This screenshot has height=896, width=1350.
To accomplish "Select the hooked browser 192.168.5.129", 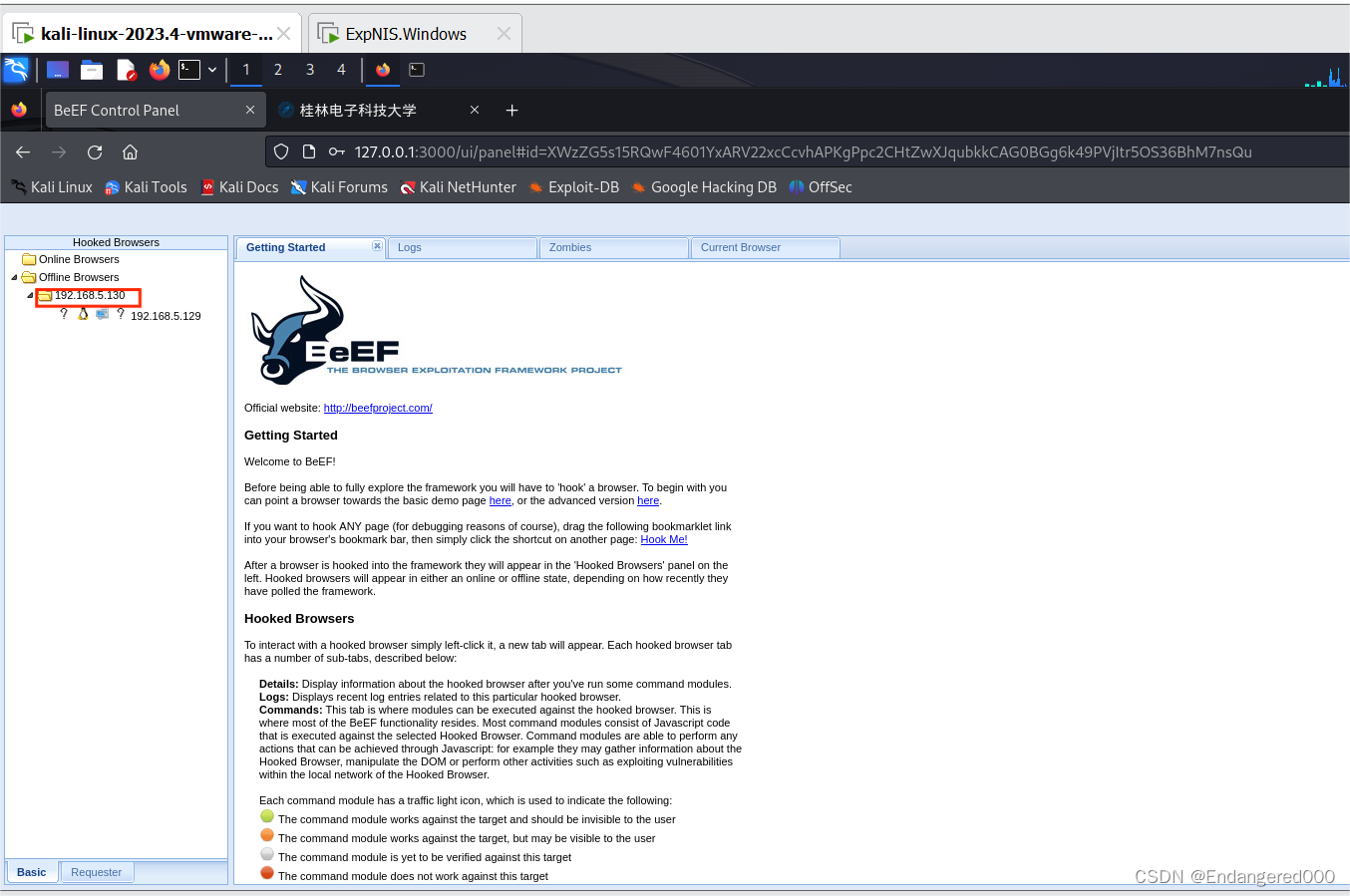I will click(x=166, y=316).
